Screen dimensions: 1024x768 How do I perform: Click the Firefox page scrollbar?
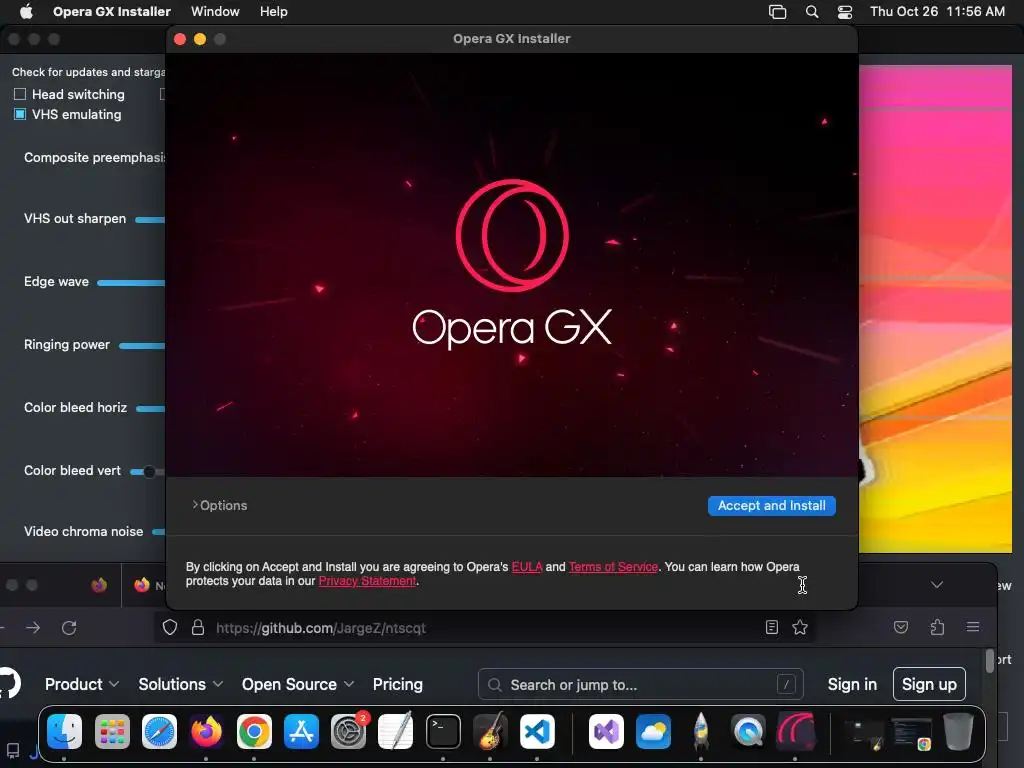tap(990, 661)
